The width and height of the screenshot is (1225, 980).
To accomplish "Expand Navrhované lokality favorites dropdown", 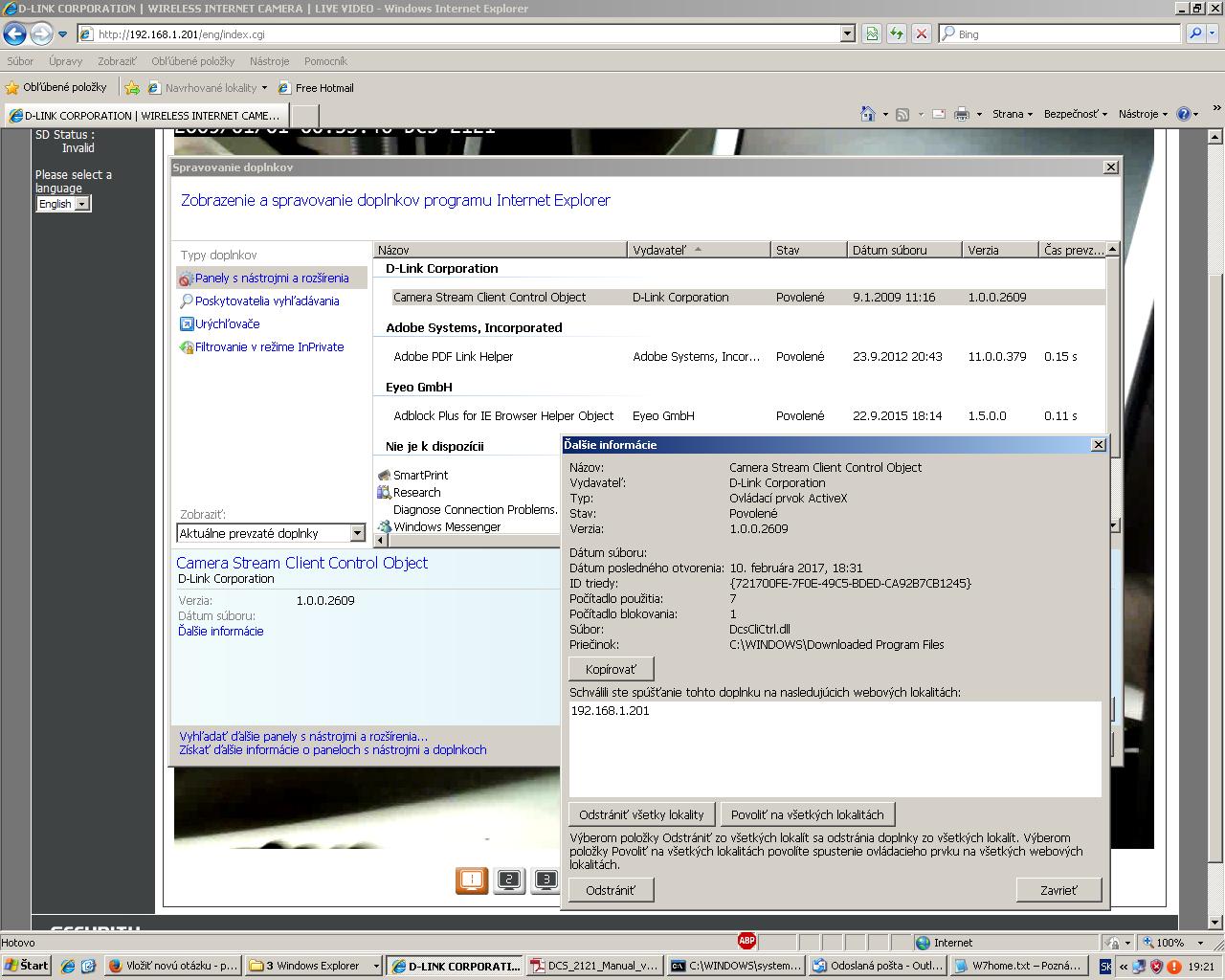I will pyautogui.click(x=208, y=87).
